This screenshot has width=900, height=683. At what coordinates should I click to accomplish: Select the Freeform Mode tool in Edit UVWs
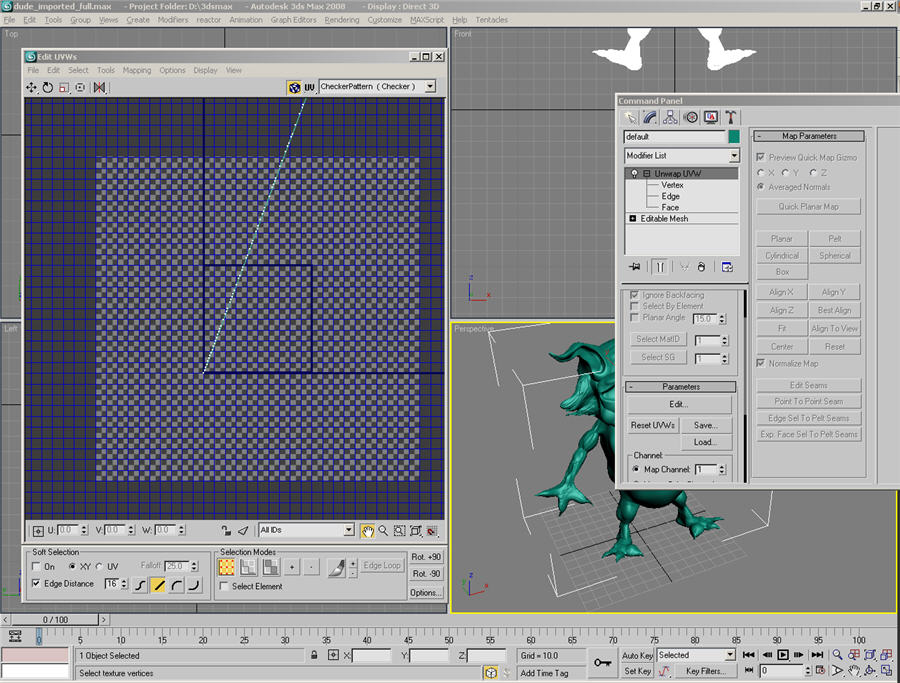tap(80, 87)
